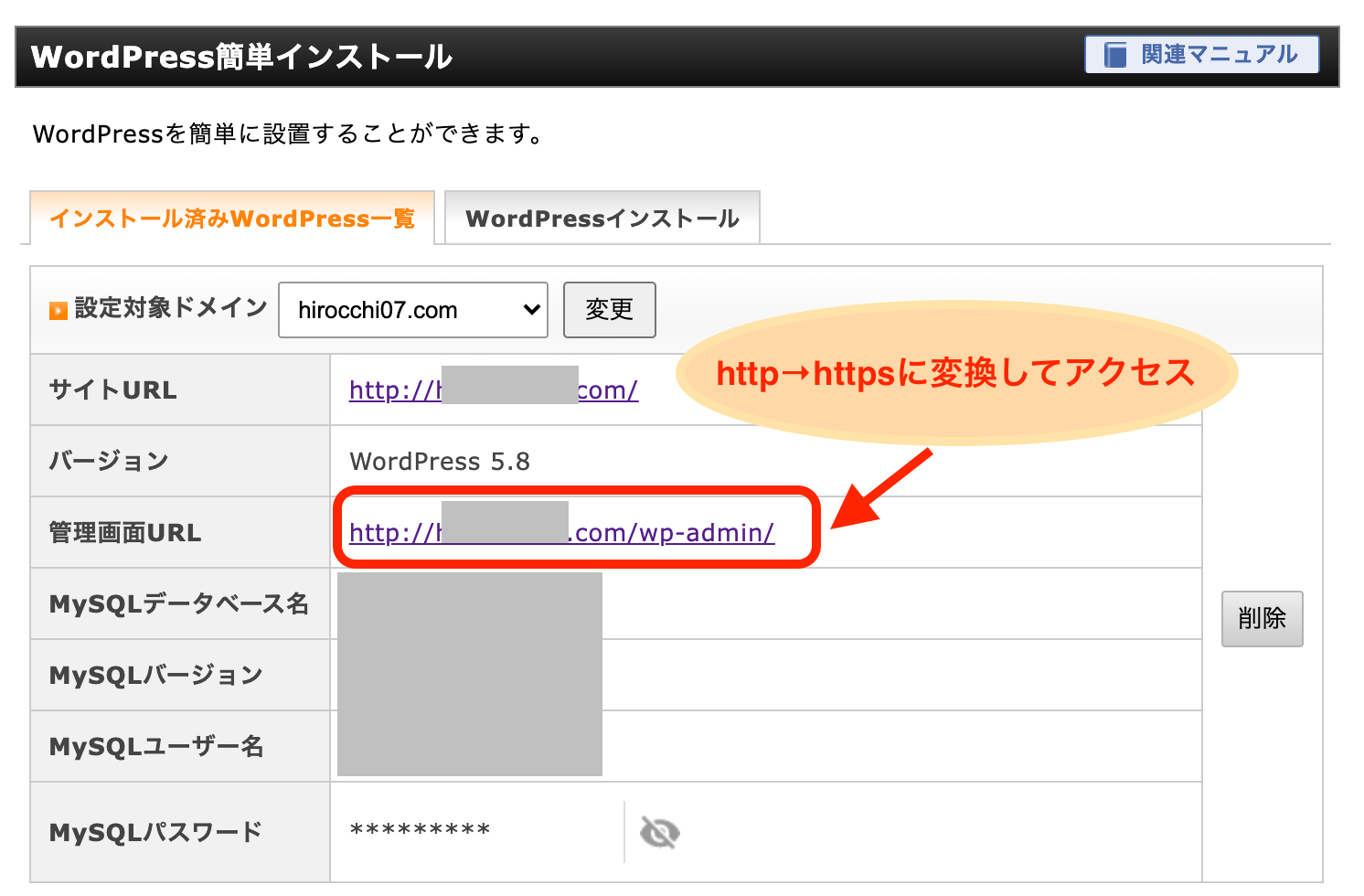The image size is (1364, 896).
Task: Click the 削除 button
Action: coord(1263,619)
